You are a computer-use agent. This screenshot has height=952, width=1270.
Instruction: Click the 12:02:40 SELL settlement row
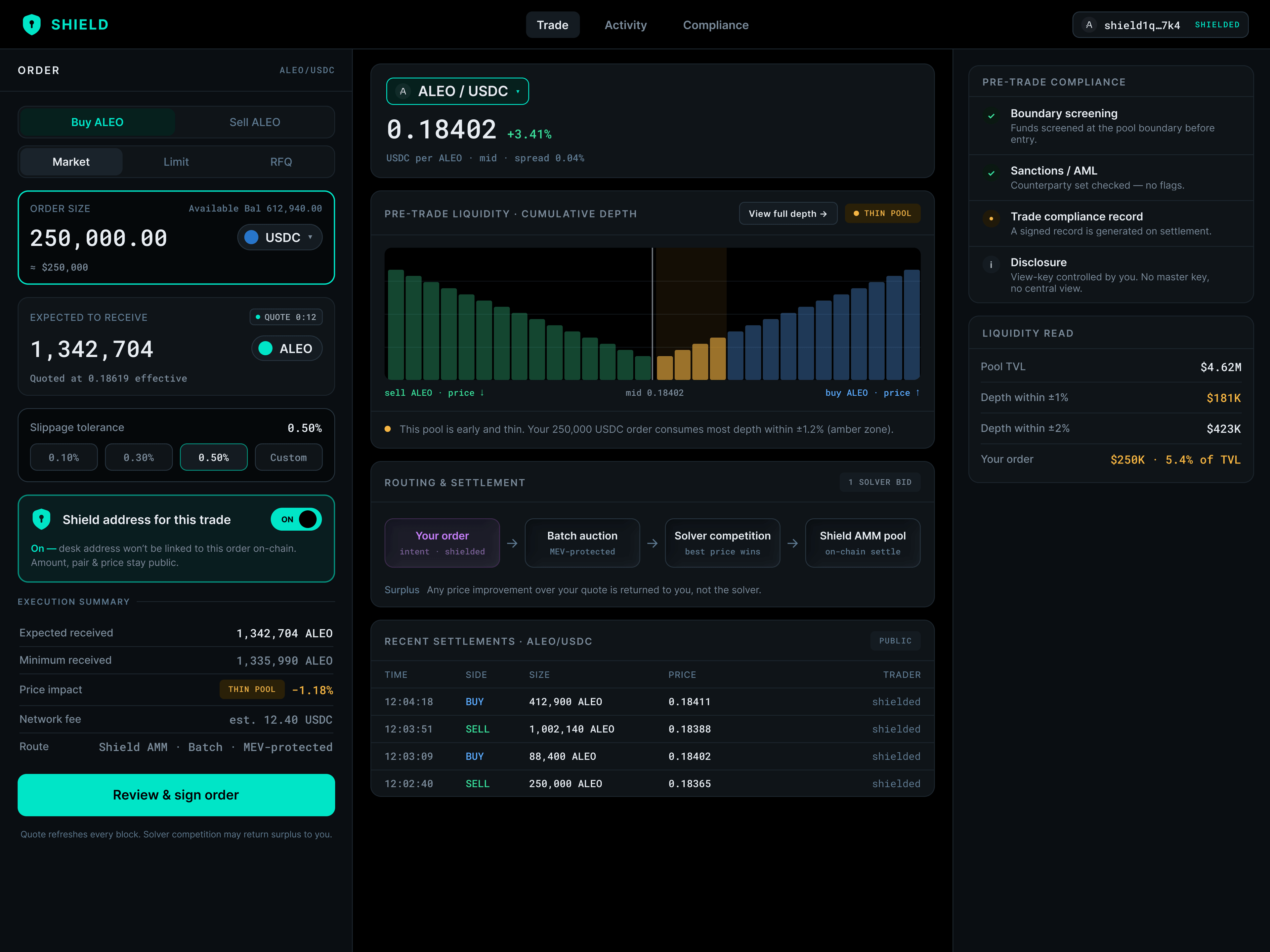[x=652, y=784]
